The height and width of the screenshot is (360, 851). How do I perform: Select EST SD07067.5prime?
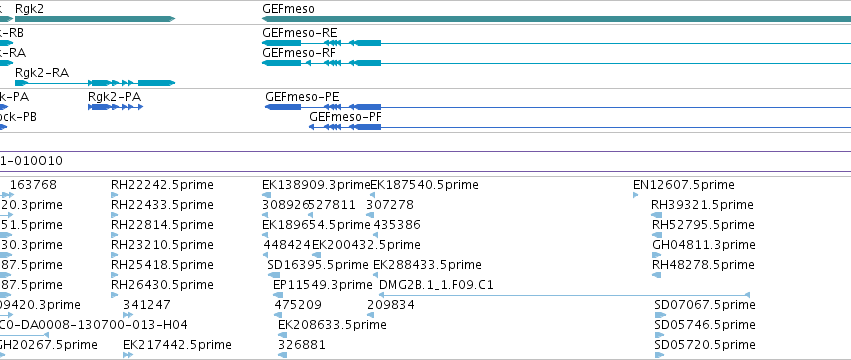pyautogui.click(x=704, y=305)
